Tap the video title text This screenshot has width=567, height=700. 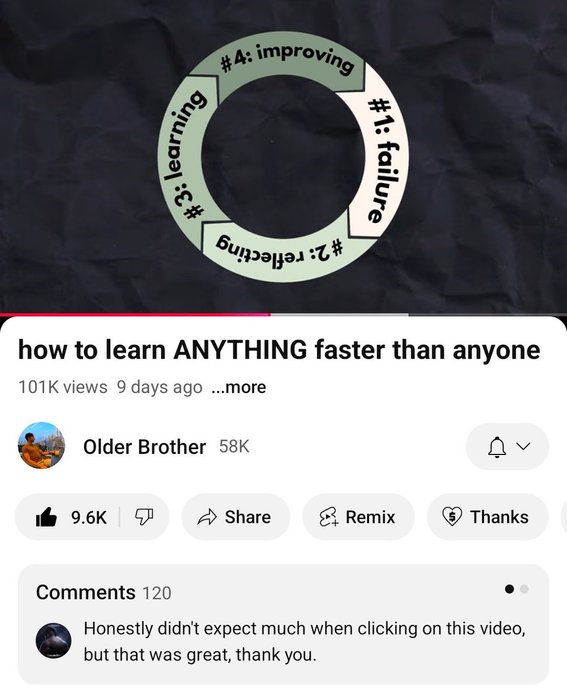279,350
